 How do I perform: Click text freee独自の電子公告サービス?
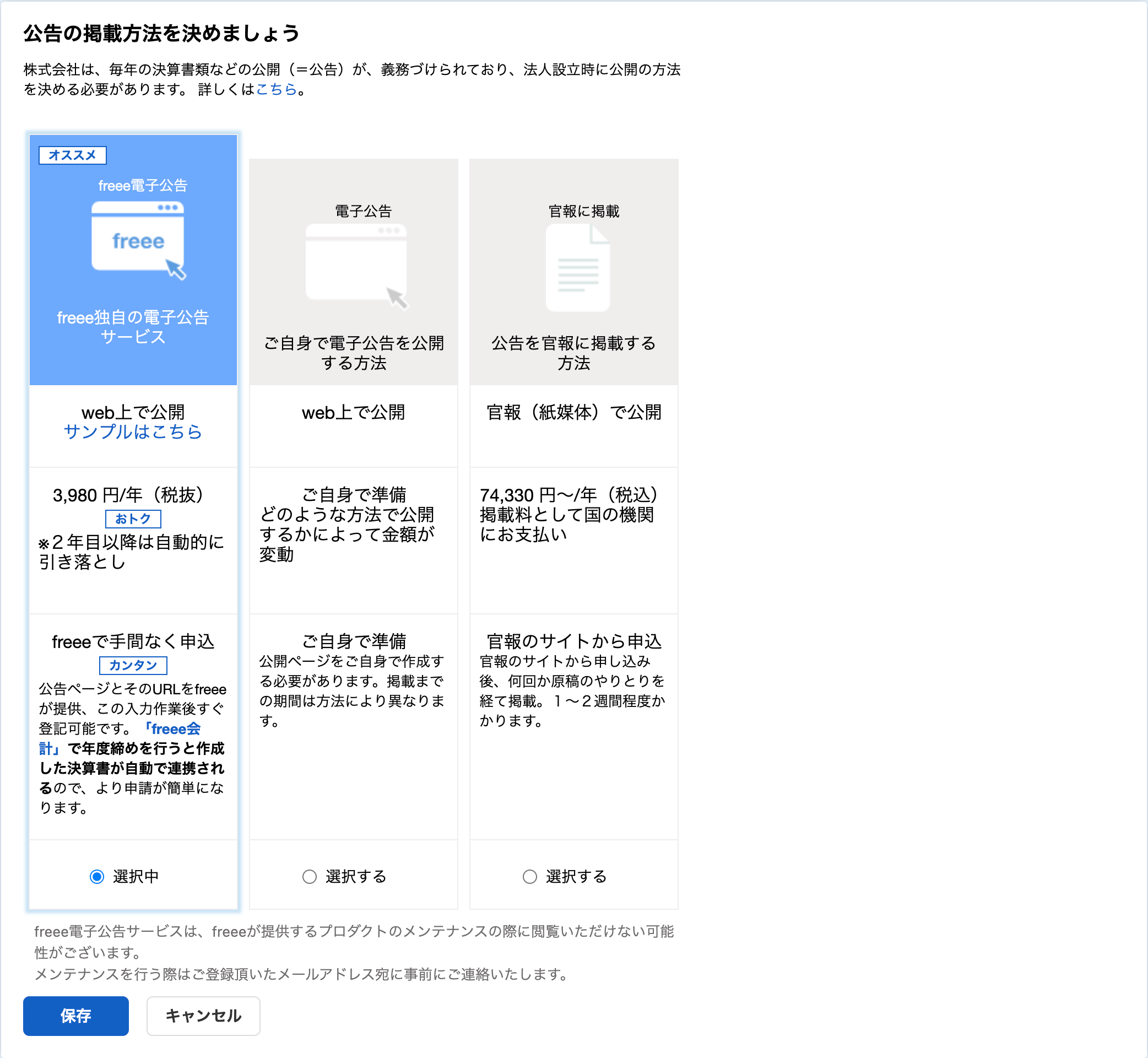[x=133, y=327]
